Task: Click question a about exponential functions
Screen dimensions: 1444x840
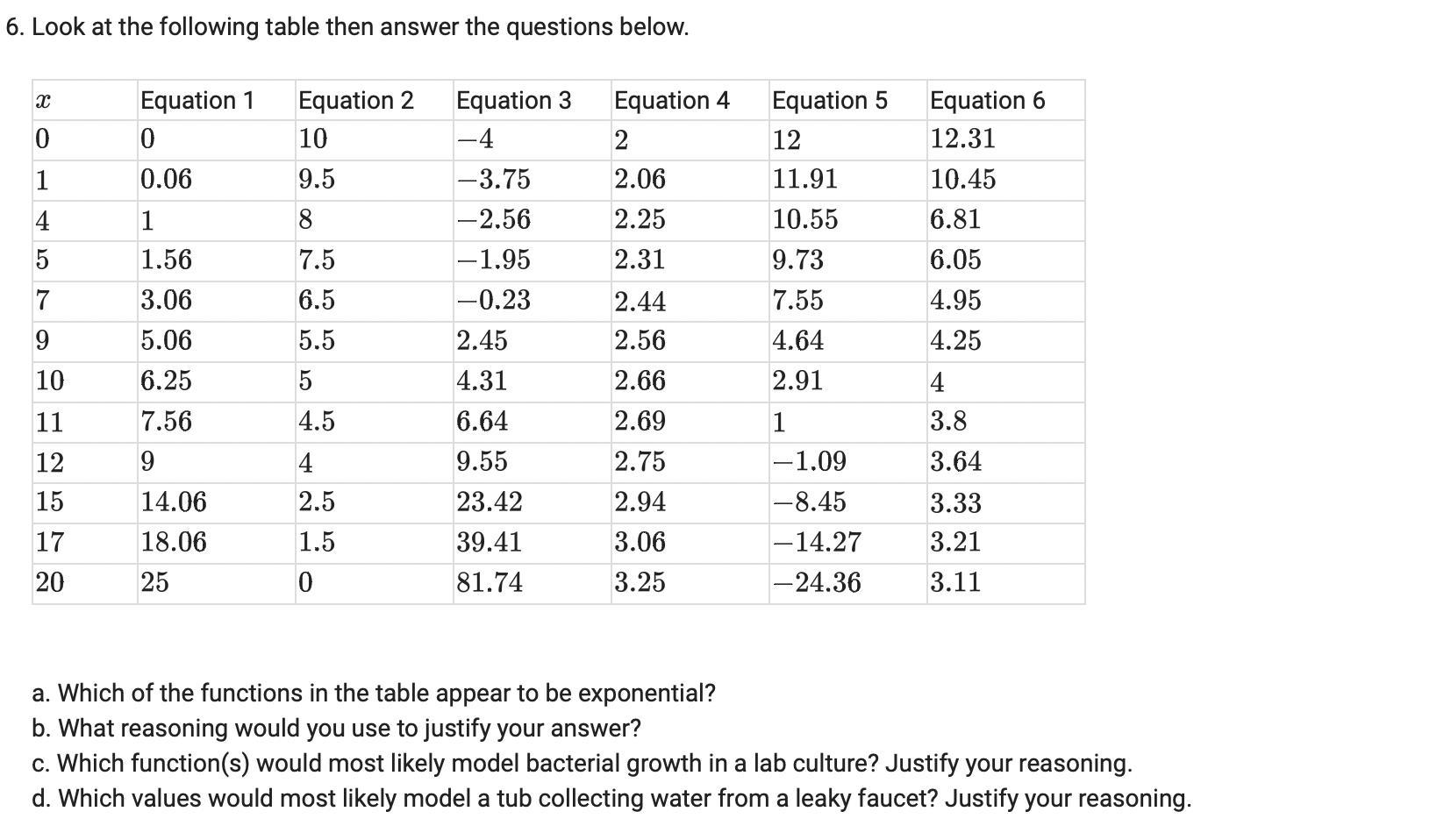Action: tap(374, 694)
